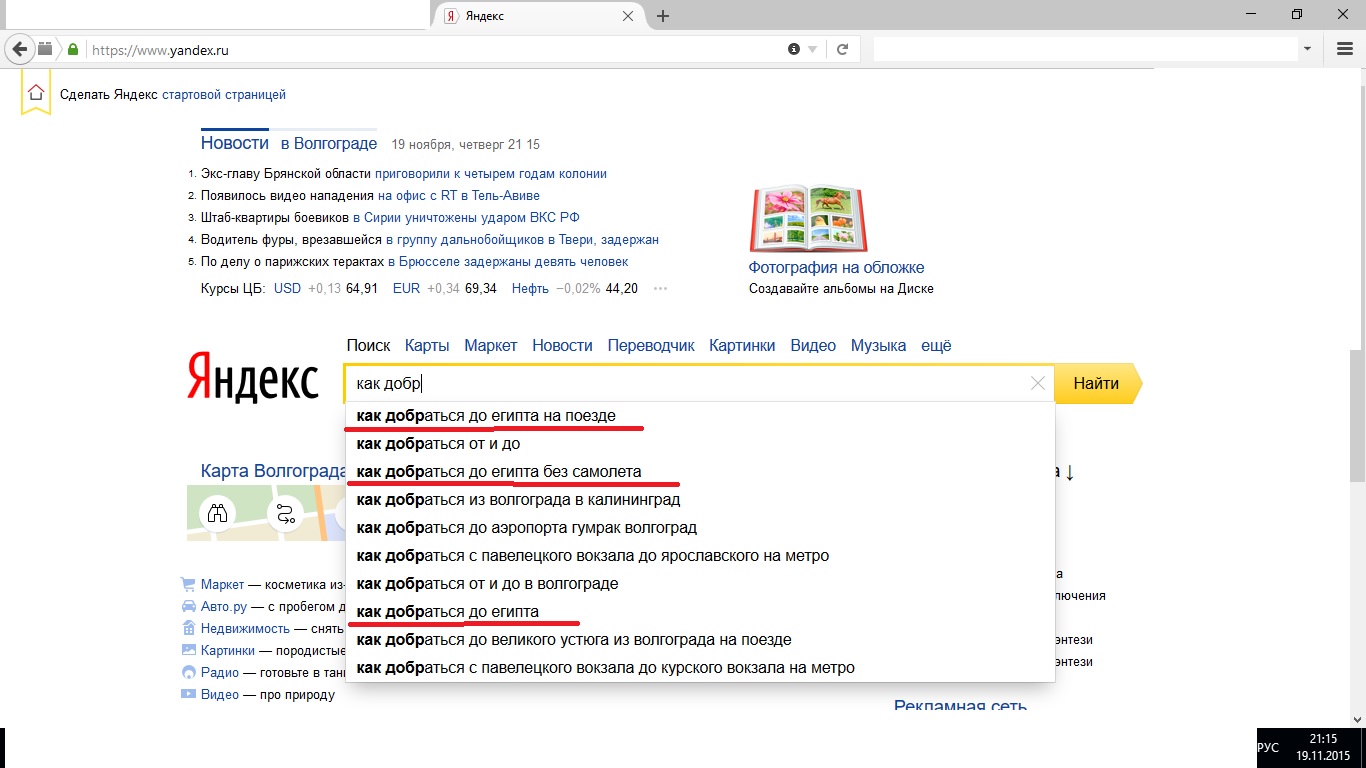Click the route icon on the map

point(286,514)
